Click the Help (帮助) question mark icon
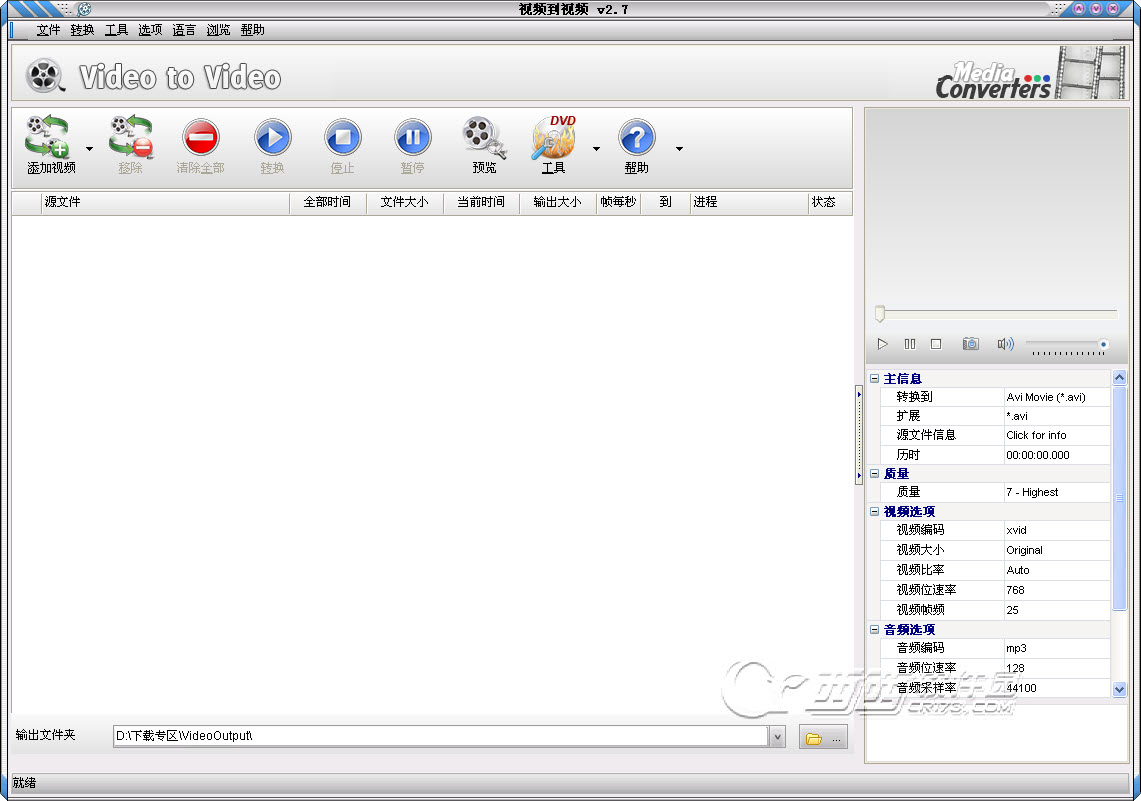The image size is (1141, 801). tap(636, 138)
